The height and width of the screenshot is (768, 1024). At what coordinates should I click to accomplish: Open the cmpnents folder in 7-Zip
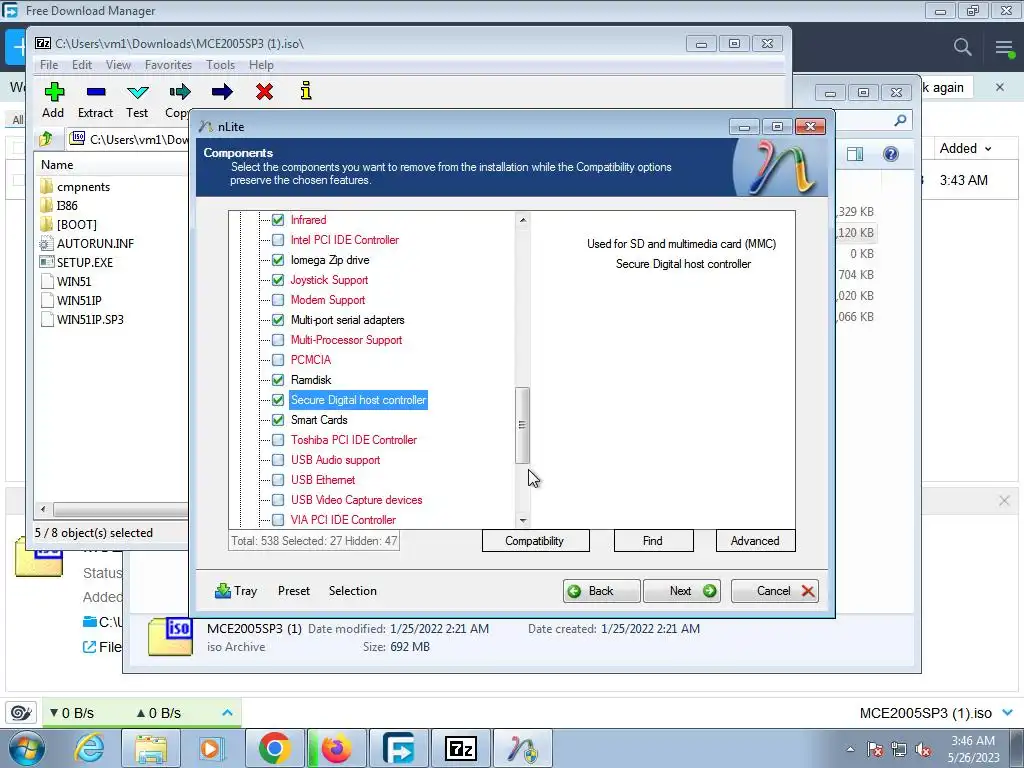(83, 187)
